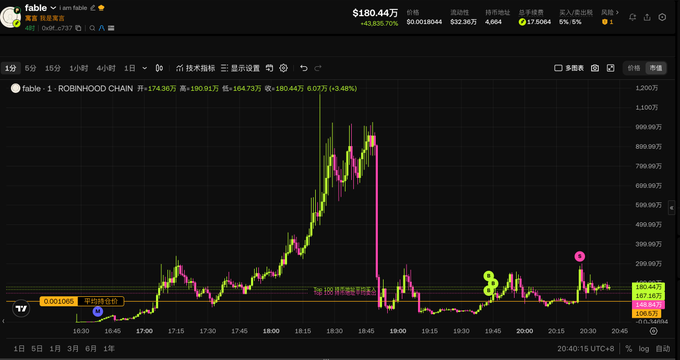Viewport: 680px width, 360px height.
Task: Switch to the 15分 timeframe
Action: coord(53,68)
